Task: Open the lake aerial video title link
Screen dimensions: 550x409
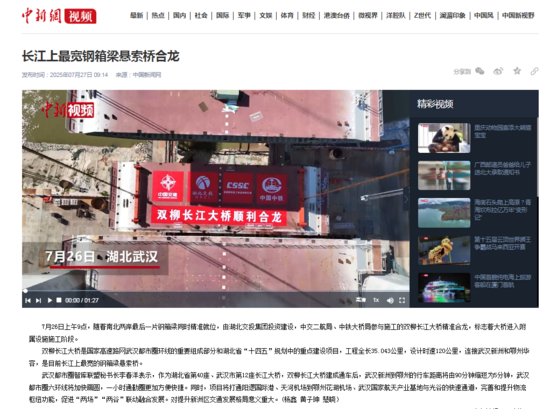Action: pos(502,209)
